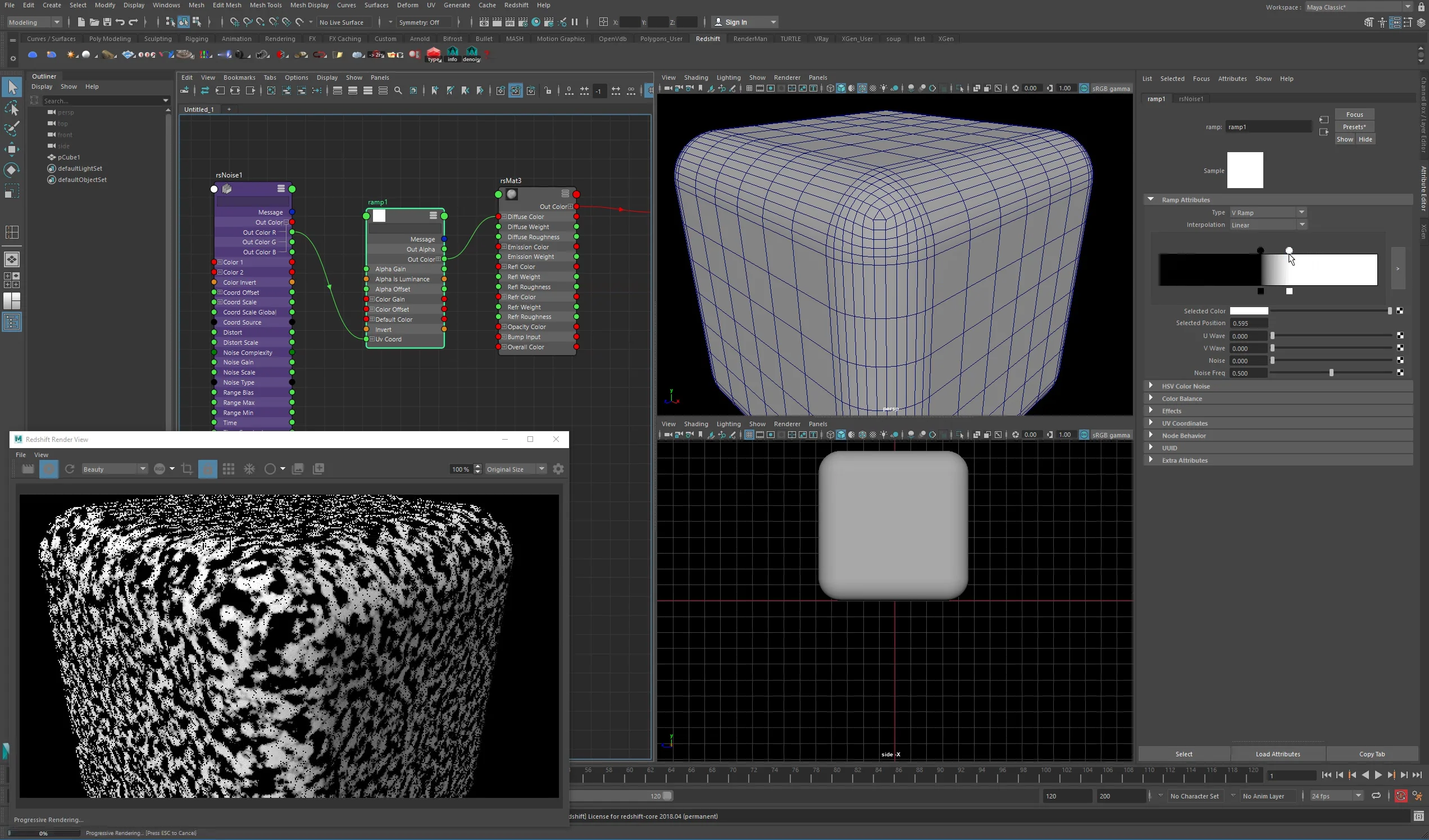The width and height of the screenshot is (1429, 840).
Task: Open the search field magnifier in Node Editor
Action: click(x=398, y=91)
